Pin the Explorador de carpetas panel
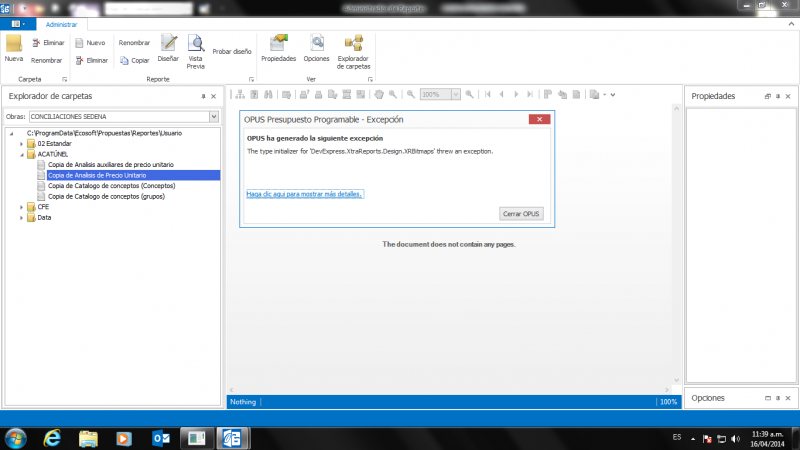The width and height of the screenshot is (800, 450). tap(203, 96)
